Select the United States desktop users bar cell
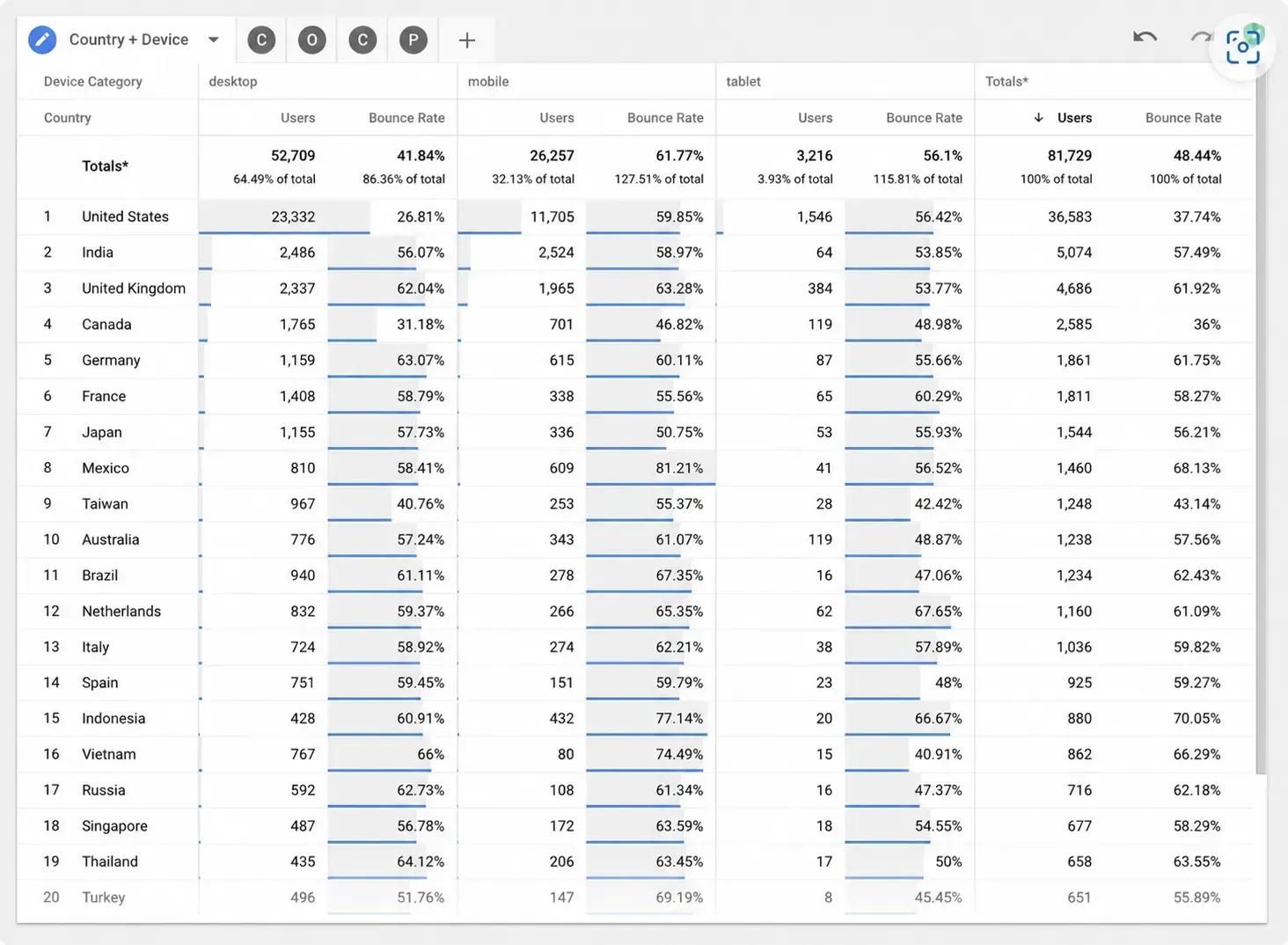Image resolution: width=1288 pixels, height=945 pixels. click(284, 216)
